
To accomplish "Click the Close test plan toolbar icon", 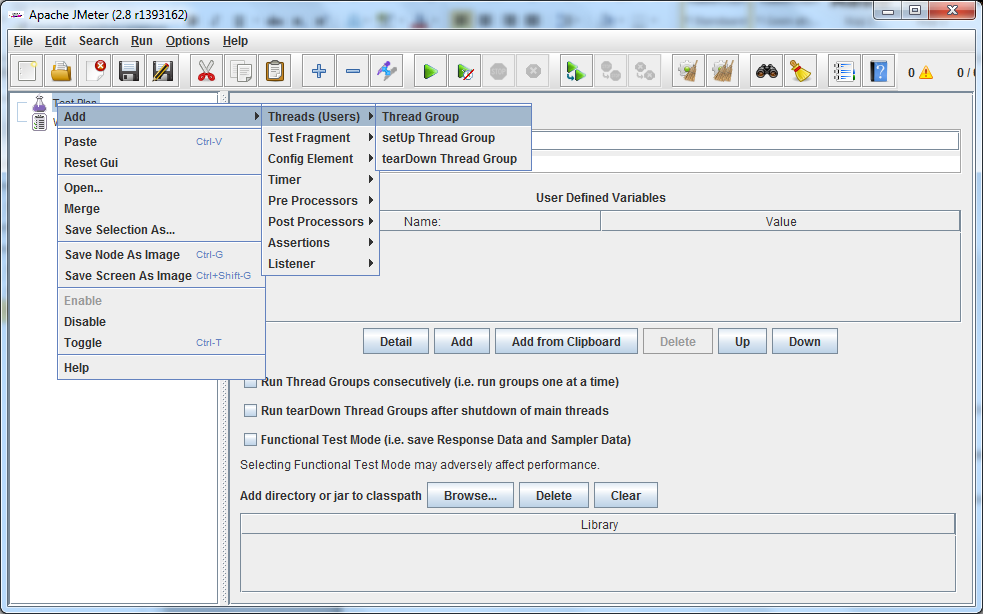I will [x=95, y=71].
